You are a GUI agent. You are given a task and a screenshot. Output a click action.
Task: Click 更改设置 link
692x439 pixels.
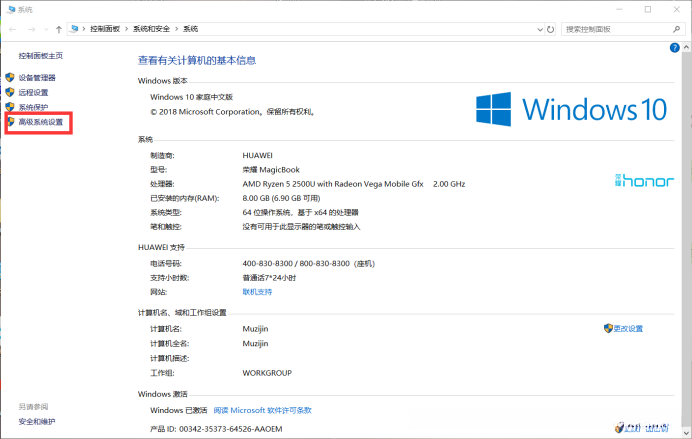pyautogui.click(x=628, y=328)
